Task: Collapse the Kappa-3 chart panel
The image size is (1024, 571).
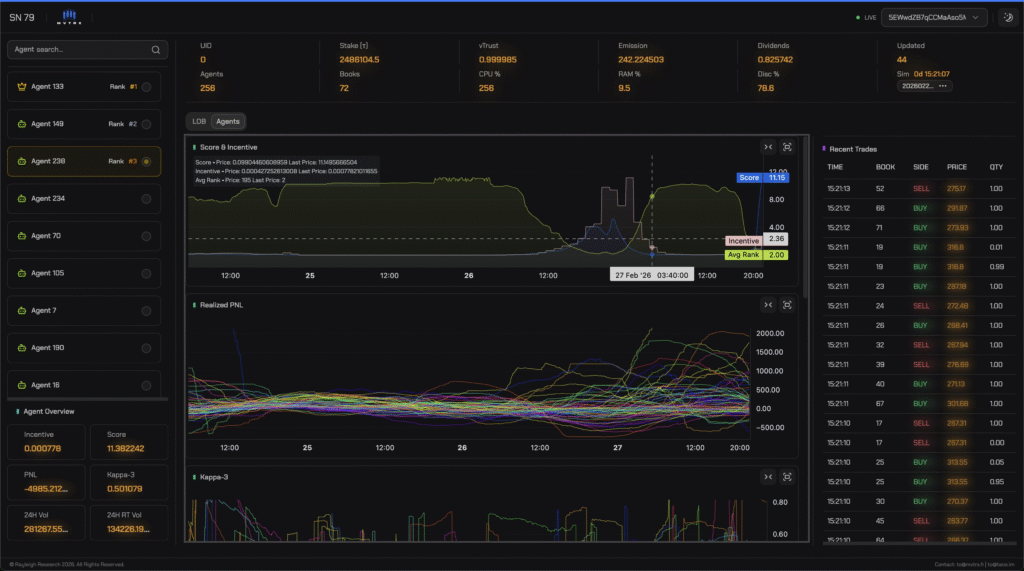Action: pos(768,477)
